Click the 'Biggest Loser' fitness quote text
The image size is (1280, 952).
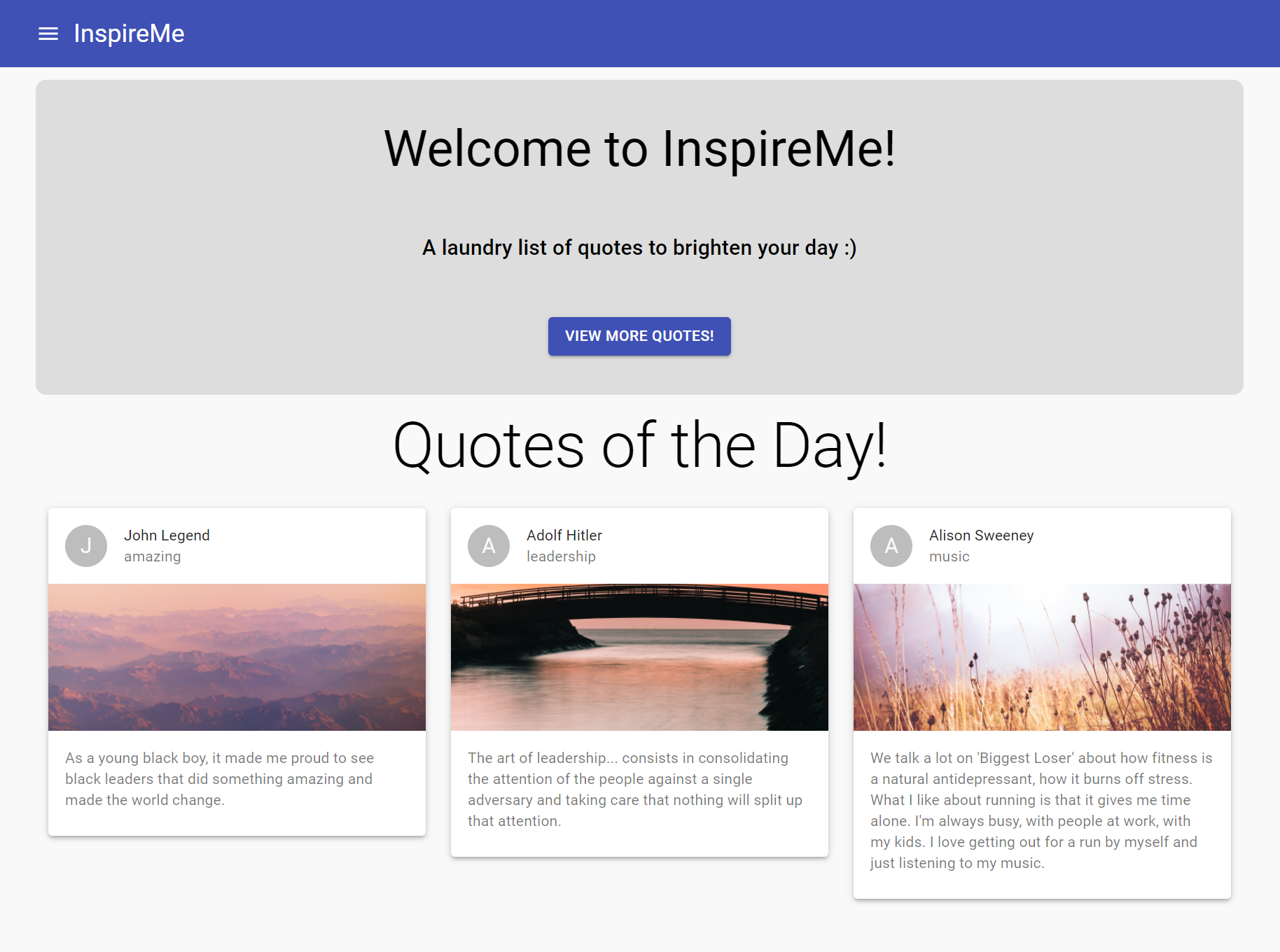click(1041, 811)
